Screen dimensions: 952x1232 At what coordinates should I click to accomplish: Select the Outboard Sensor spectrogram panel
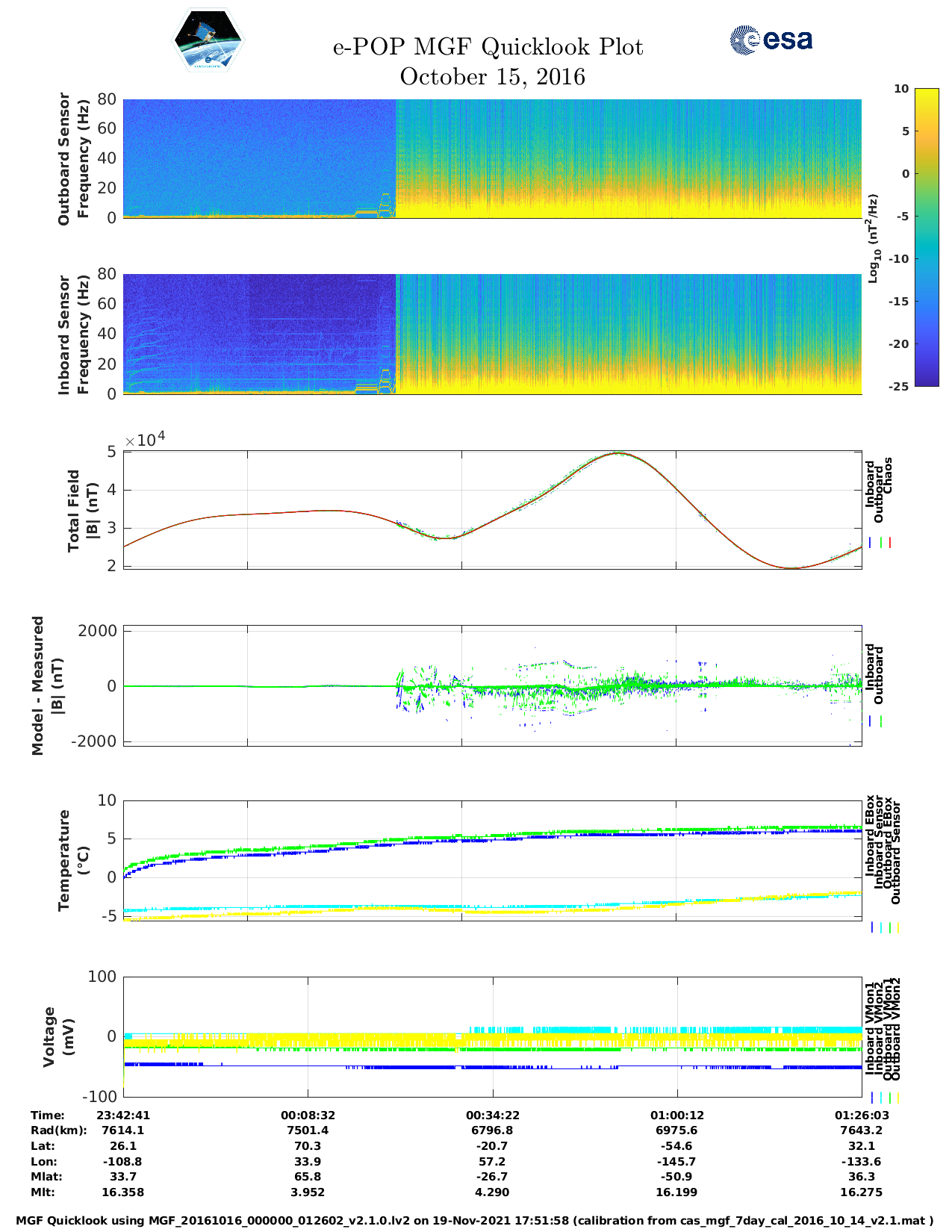click(x=492, y=158)
